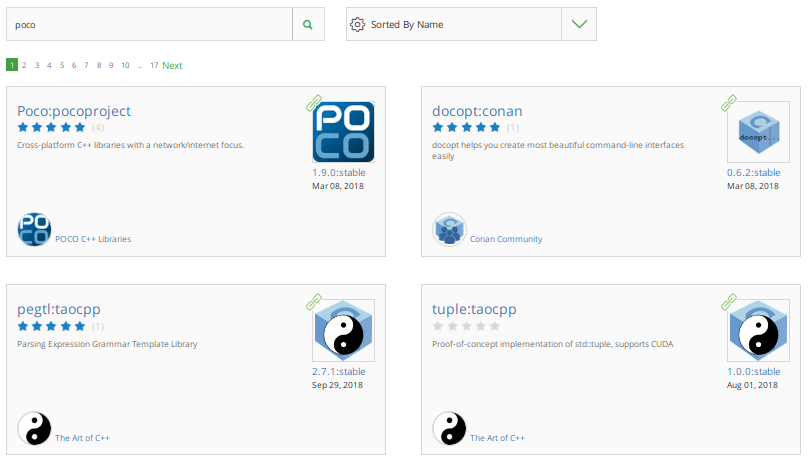Open the POCO C++ Libraries owner link
This screenshot has width=811, height=466.
(93, 239)
